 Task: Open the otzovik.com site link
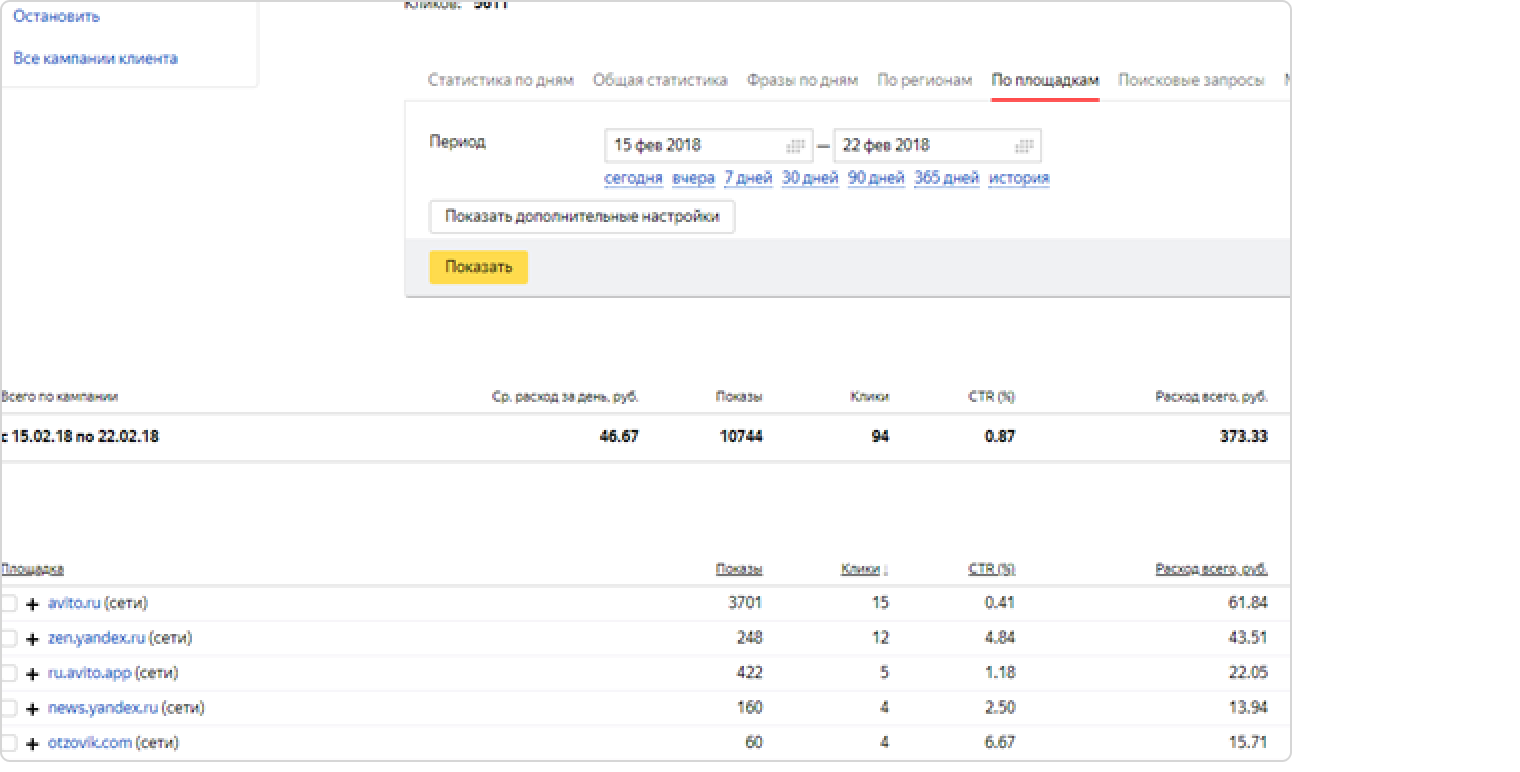pyautogui.click(x=90, y=744)
